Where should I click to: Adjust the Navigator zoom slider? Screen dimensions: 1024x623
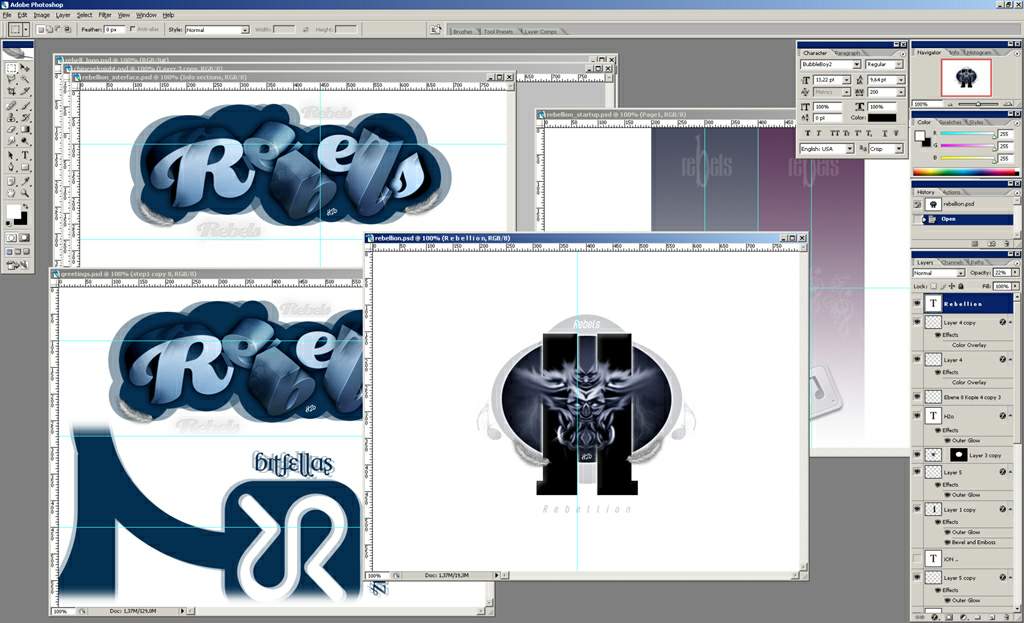click(978, 104)
